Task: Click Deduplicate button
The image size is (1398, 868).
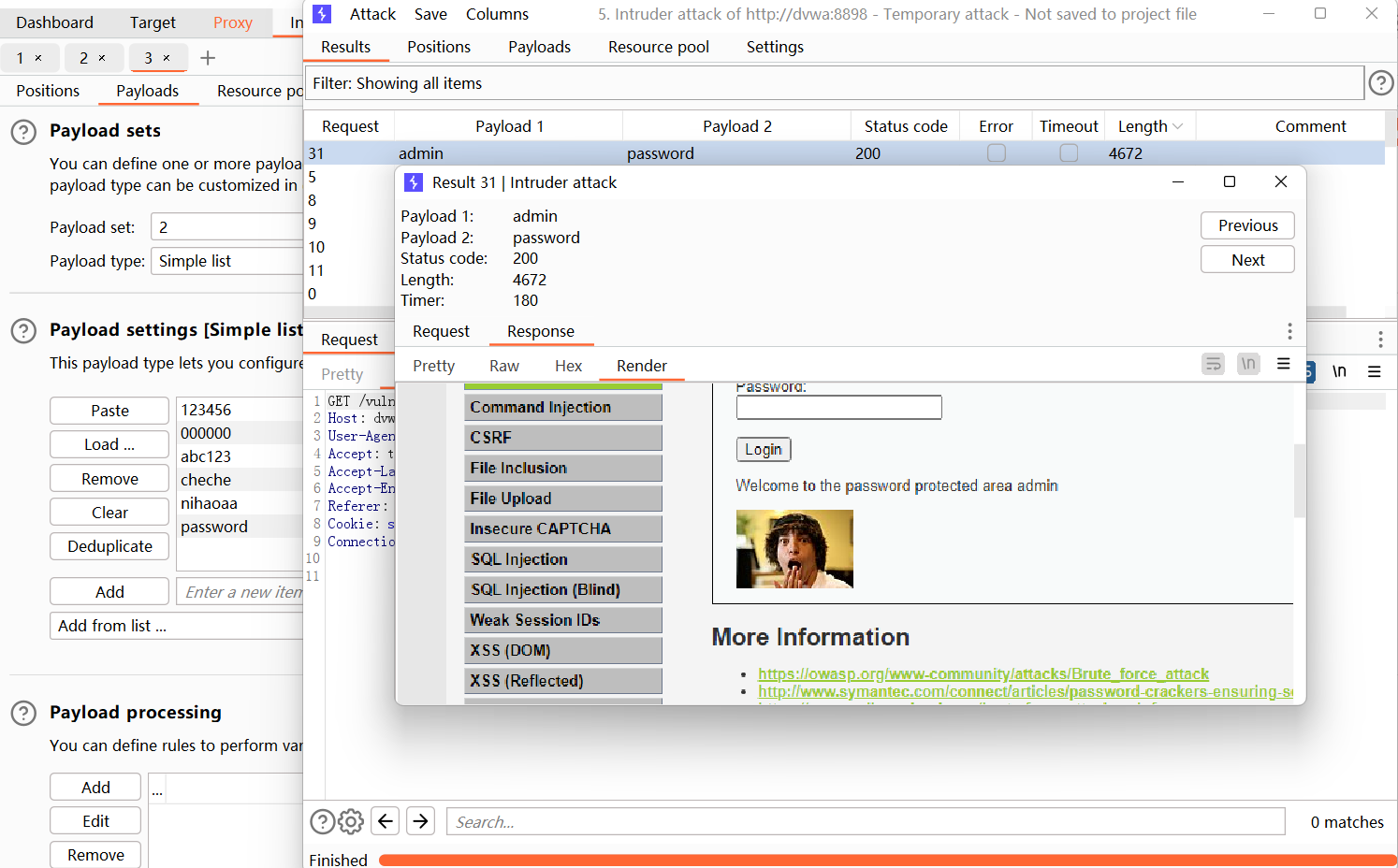Action: click(109, 546)
